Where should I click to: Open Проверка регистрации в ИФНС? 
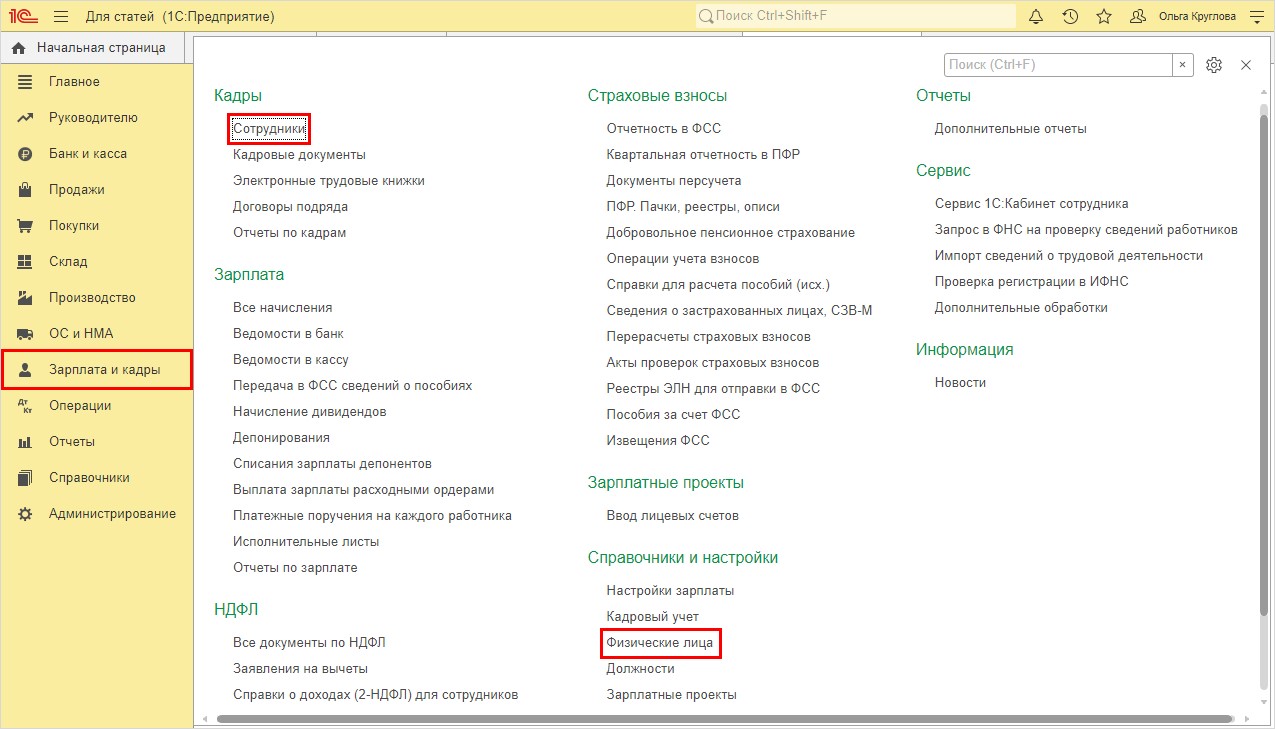pyautogui.click(x=1032, y=282)
